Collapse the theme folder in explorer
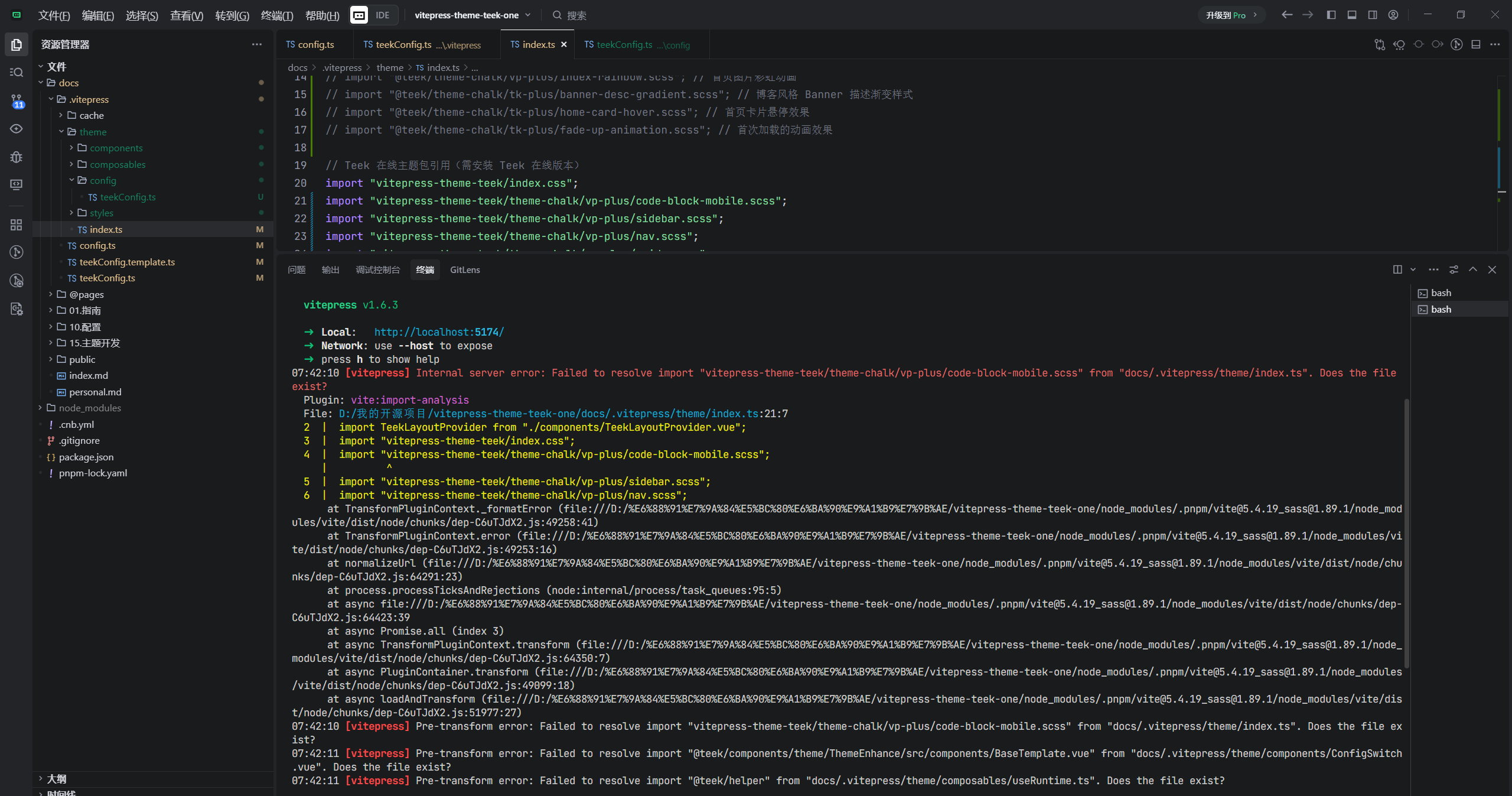Image resolution: width=1512 pixels, height=796 pixels. pyautogui.click(x=61, y=132)
